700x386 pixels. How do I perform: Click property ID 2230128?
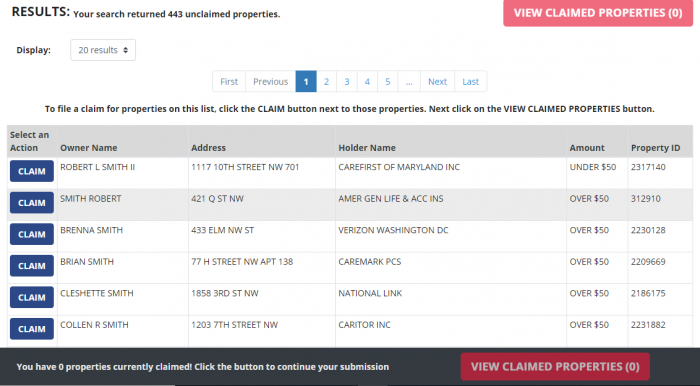(648, 230)
